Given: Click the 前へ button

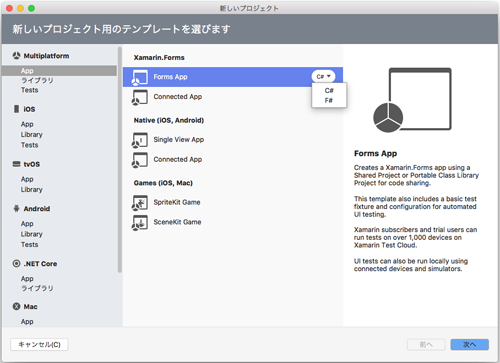Looking at the screenshot, I should pyautogui.click(x=426, y=345).
